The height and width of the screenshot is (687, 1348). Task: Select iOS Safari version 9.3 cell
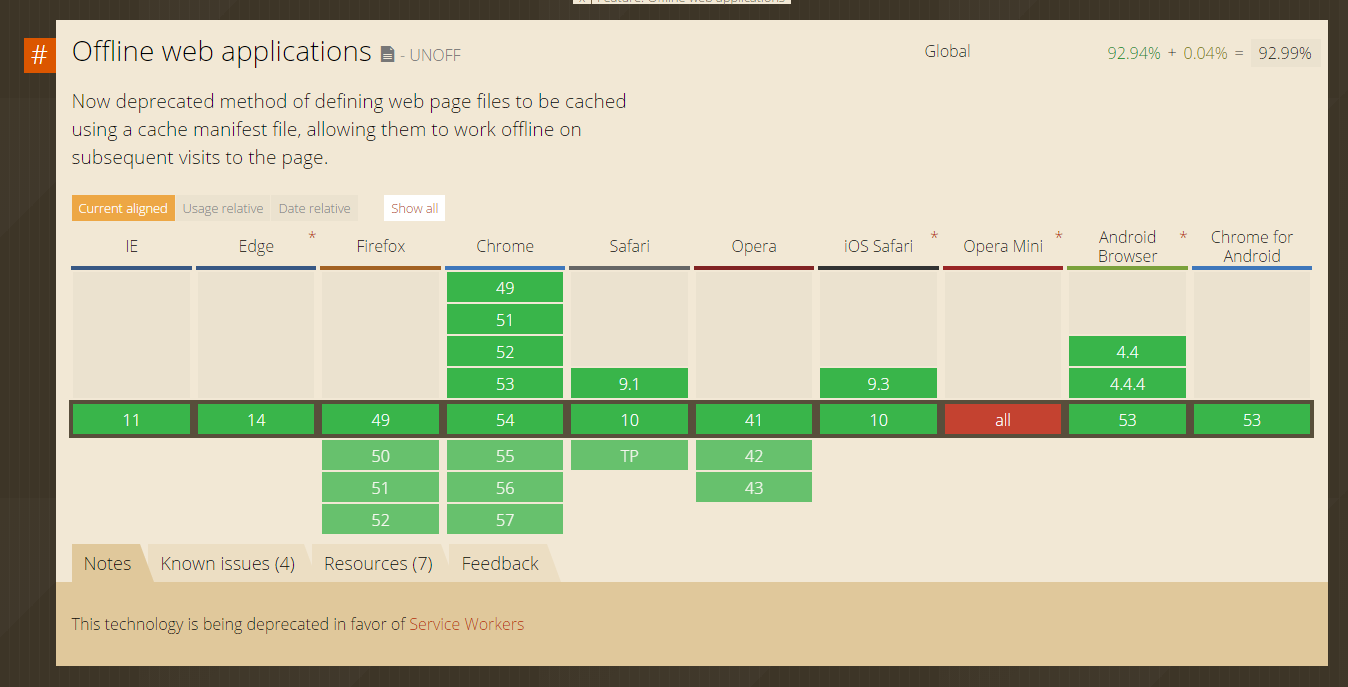pyautogui.click(x=879, y=384)
